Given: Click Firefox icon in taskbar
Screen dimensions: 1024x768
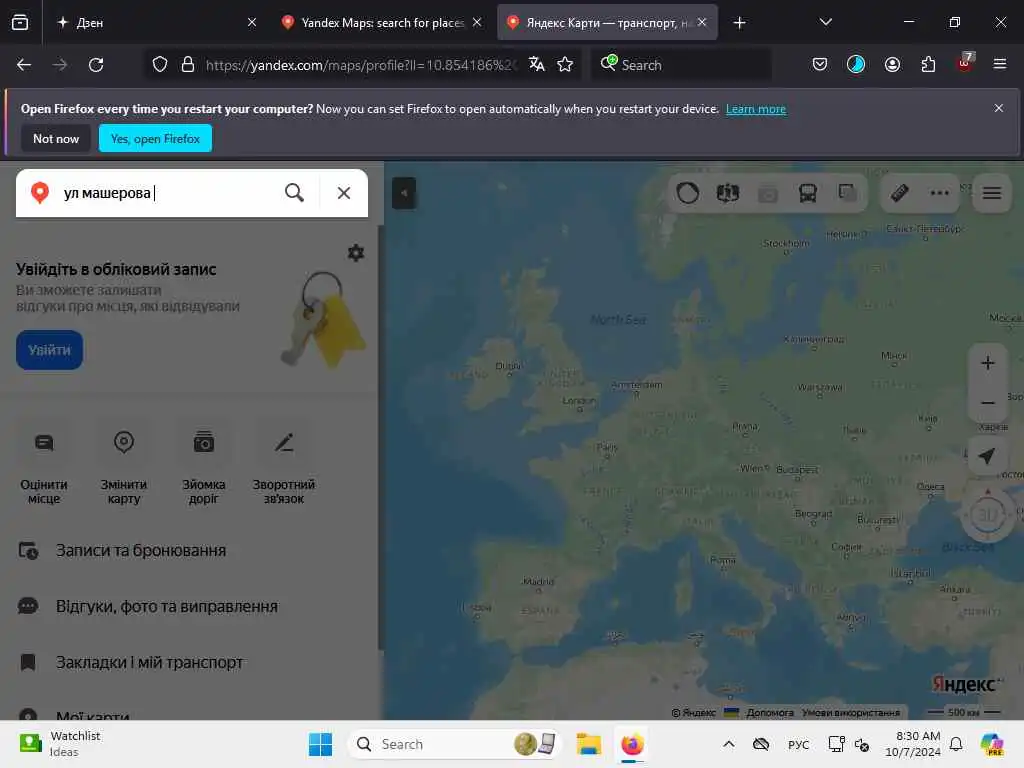Looking at the screenshot, I should (x=632, y=744).
